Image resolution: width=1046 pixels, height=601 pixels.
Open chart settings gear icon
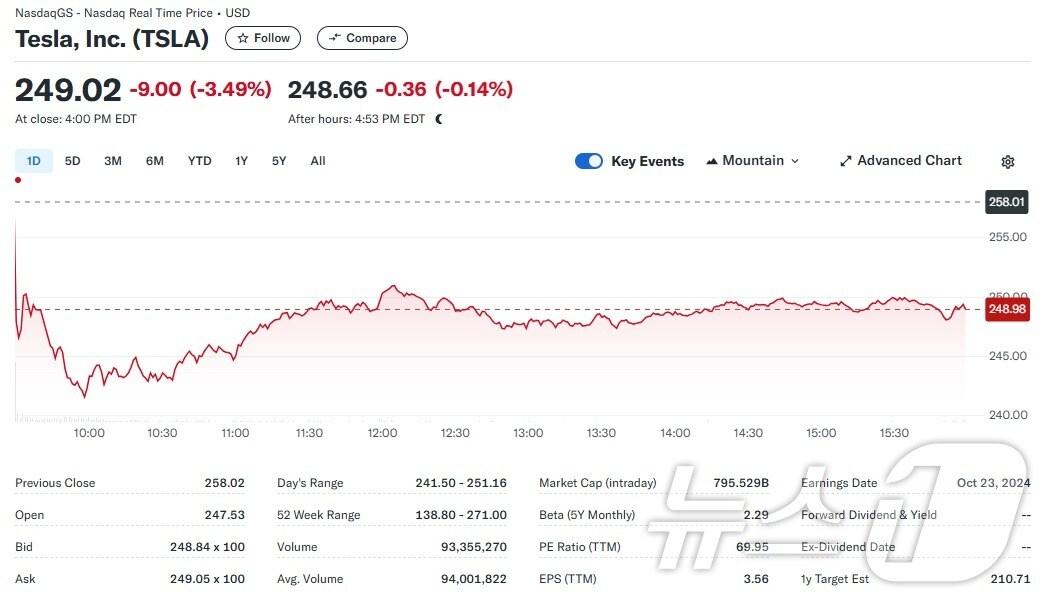point(1007,162)
